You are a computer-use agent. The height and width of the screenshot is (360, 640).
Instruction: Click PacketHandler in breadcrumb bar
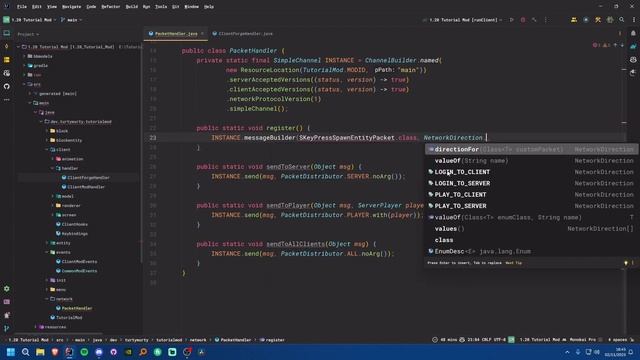click(x=233, y=340)
